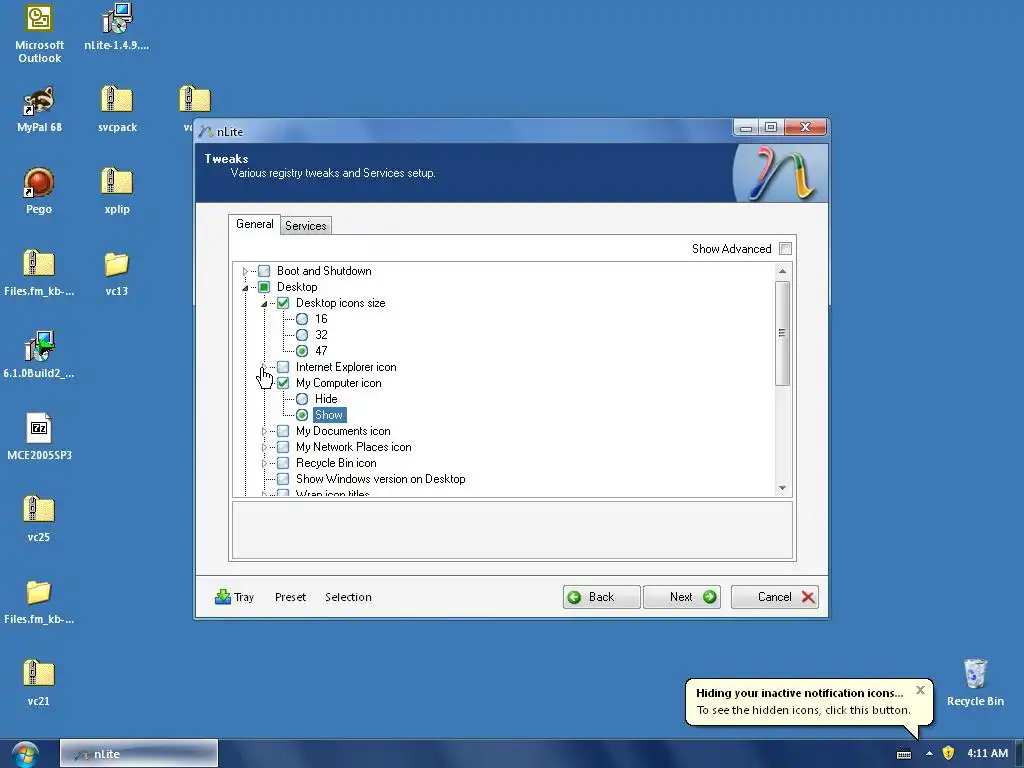Viewport: 1024px width, 768px height.
Task: Collapse the Desktop icons size node
Action: pos(264,304)
